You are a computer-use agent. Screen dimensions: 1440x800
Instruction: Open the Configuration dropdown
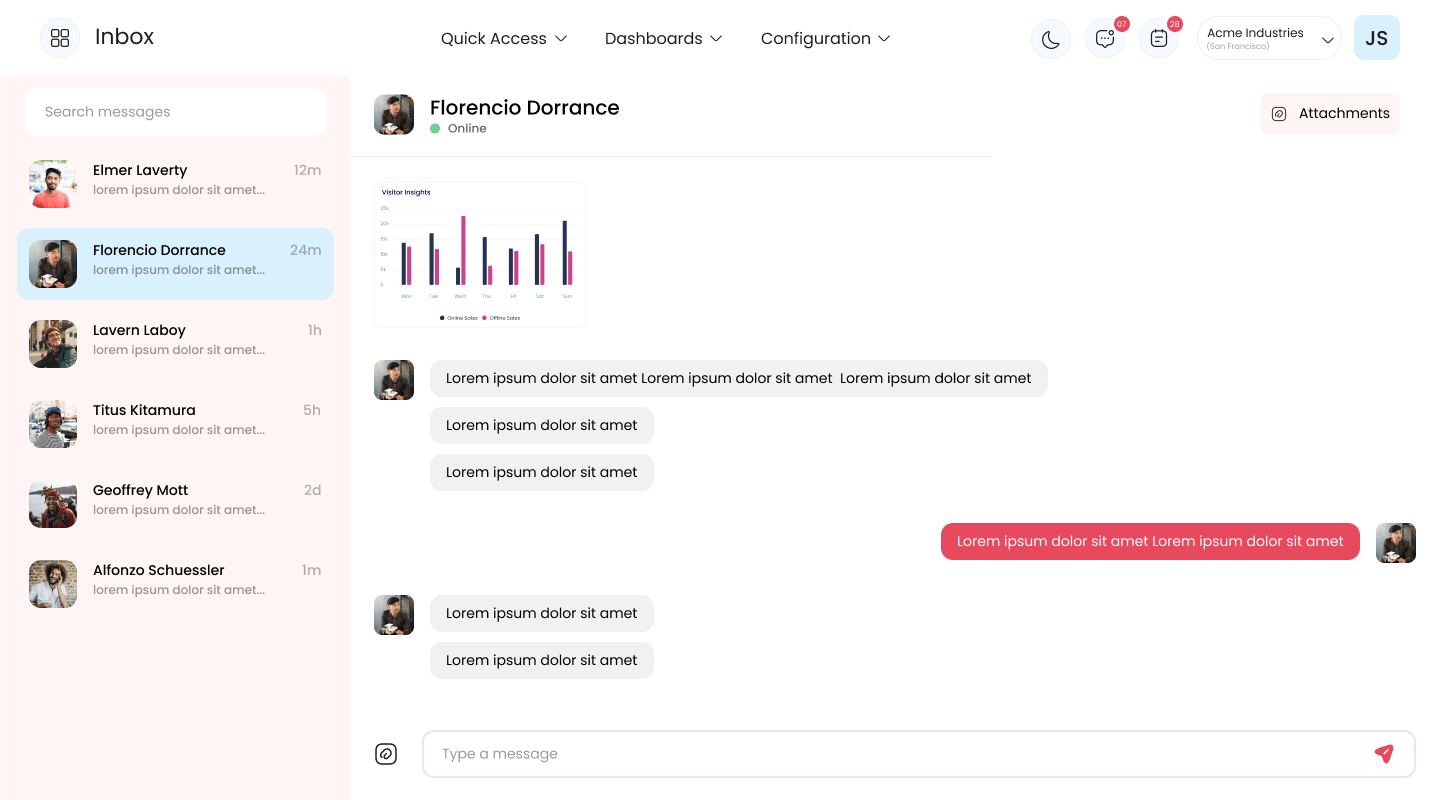click(x=825, y=38)
